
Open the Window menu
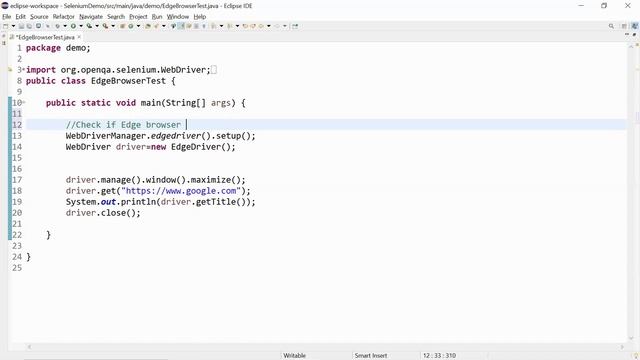178,17
